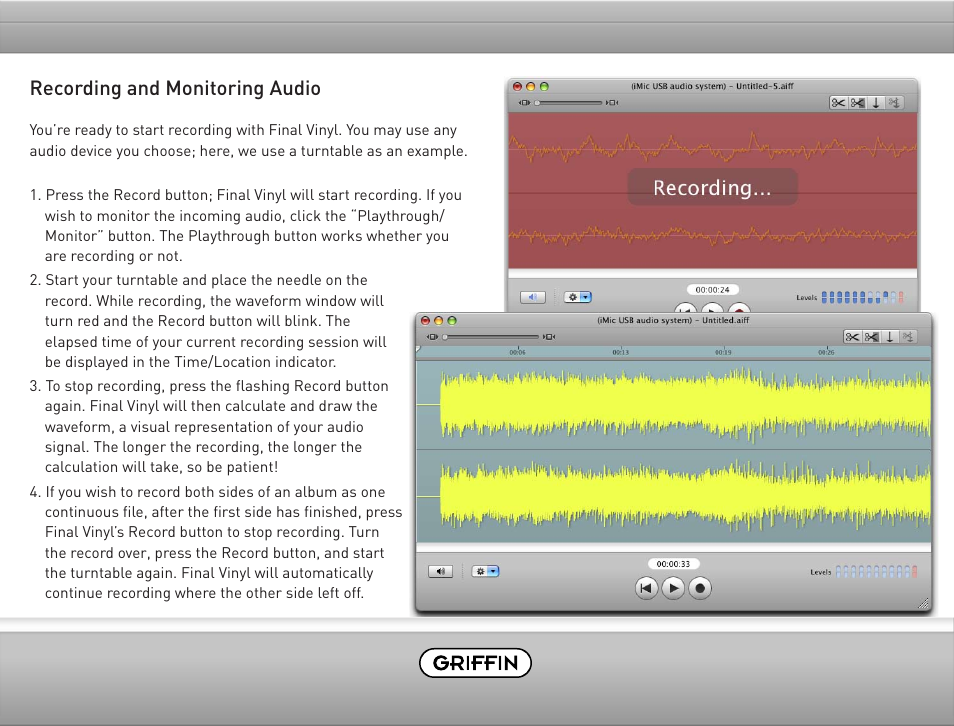Screen dimensions: 954x726
Task: Click the dimmed split icon in the Untitled.aiff toolbar
Action: coord(908,337)
